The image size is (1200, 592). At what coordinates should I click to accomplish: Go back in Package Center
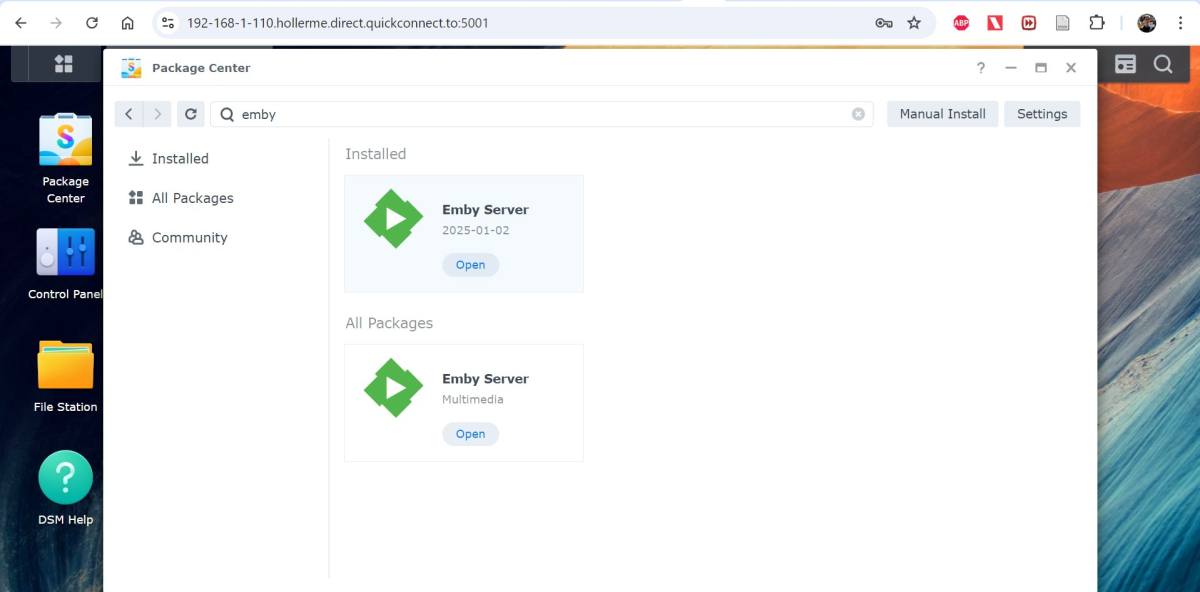coord(129,114)
